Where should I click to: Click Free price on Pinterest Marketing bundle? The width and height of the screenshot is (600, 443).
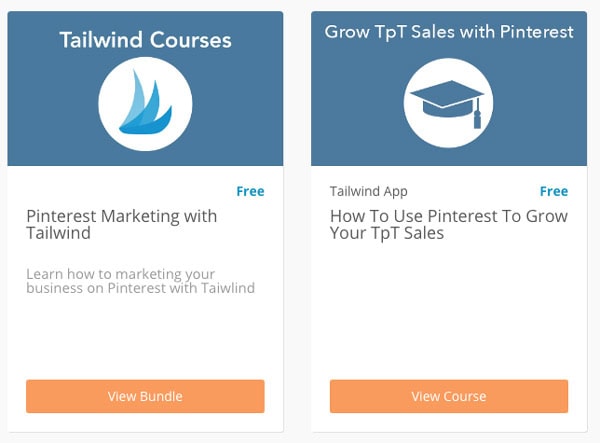pyautogui.click(x=250, y=191)
